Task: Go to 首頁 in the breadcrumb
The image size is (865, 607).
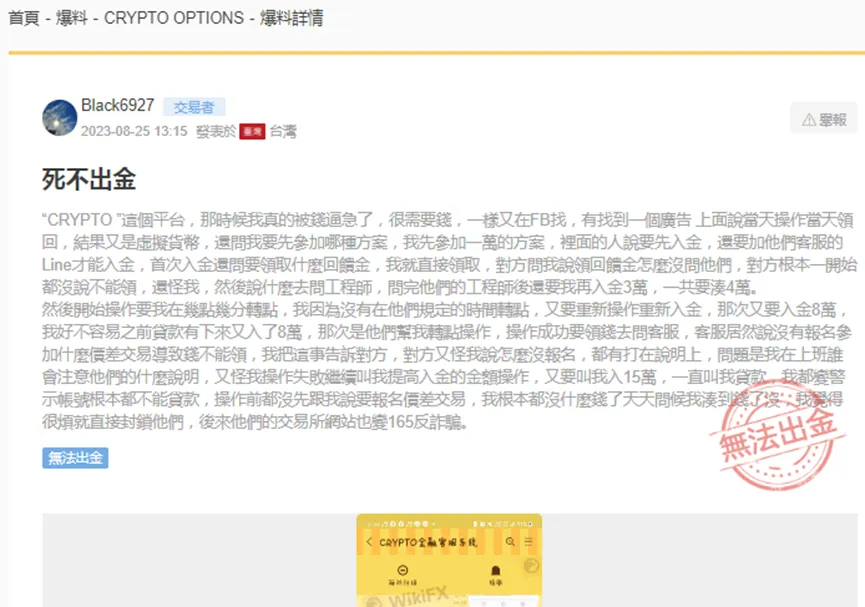Action: pos(24,18)
